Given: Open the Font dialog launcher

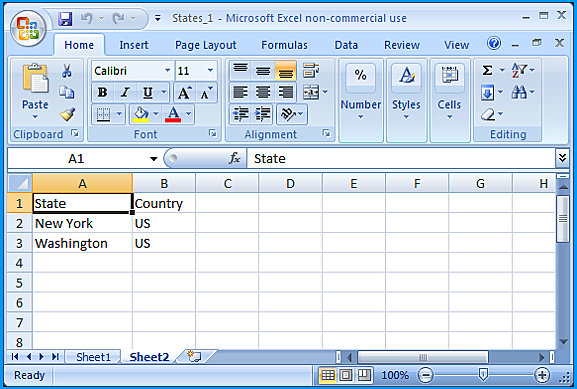Looking at the screenshot, I should [213, 133].
